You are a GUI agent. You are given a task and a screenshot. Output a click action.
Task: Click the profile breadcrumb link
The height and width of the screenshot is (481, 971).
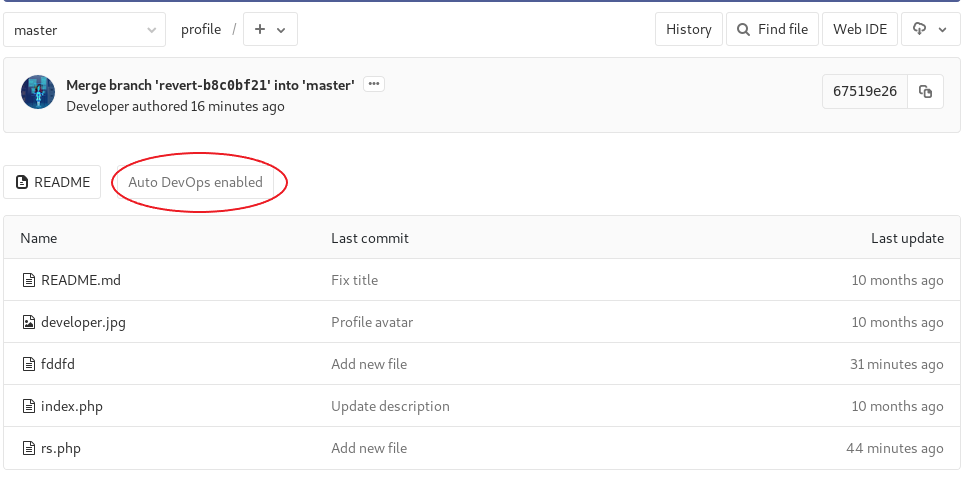tap(200, 30)
